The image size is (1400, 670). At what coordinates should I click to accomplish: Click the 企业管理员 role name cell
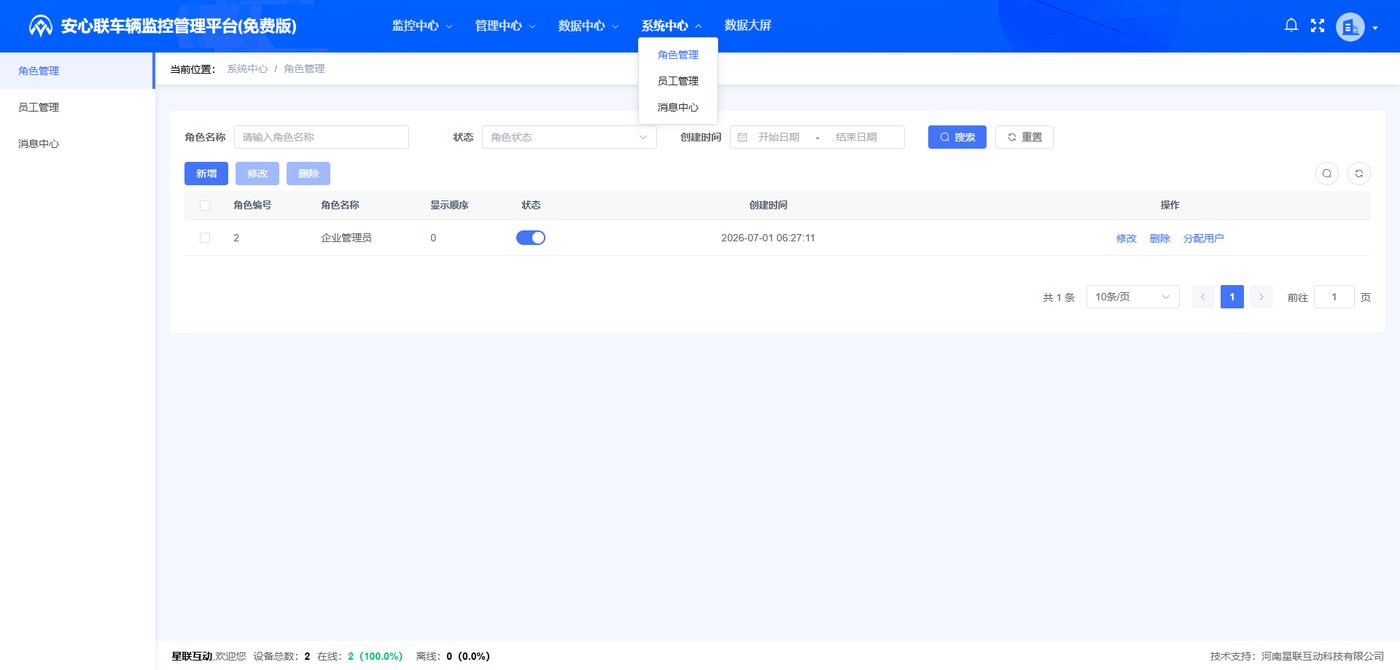coord(346,238)
